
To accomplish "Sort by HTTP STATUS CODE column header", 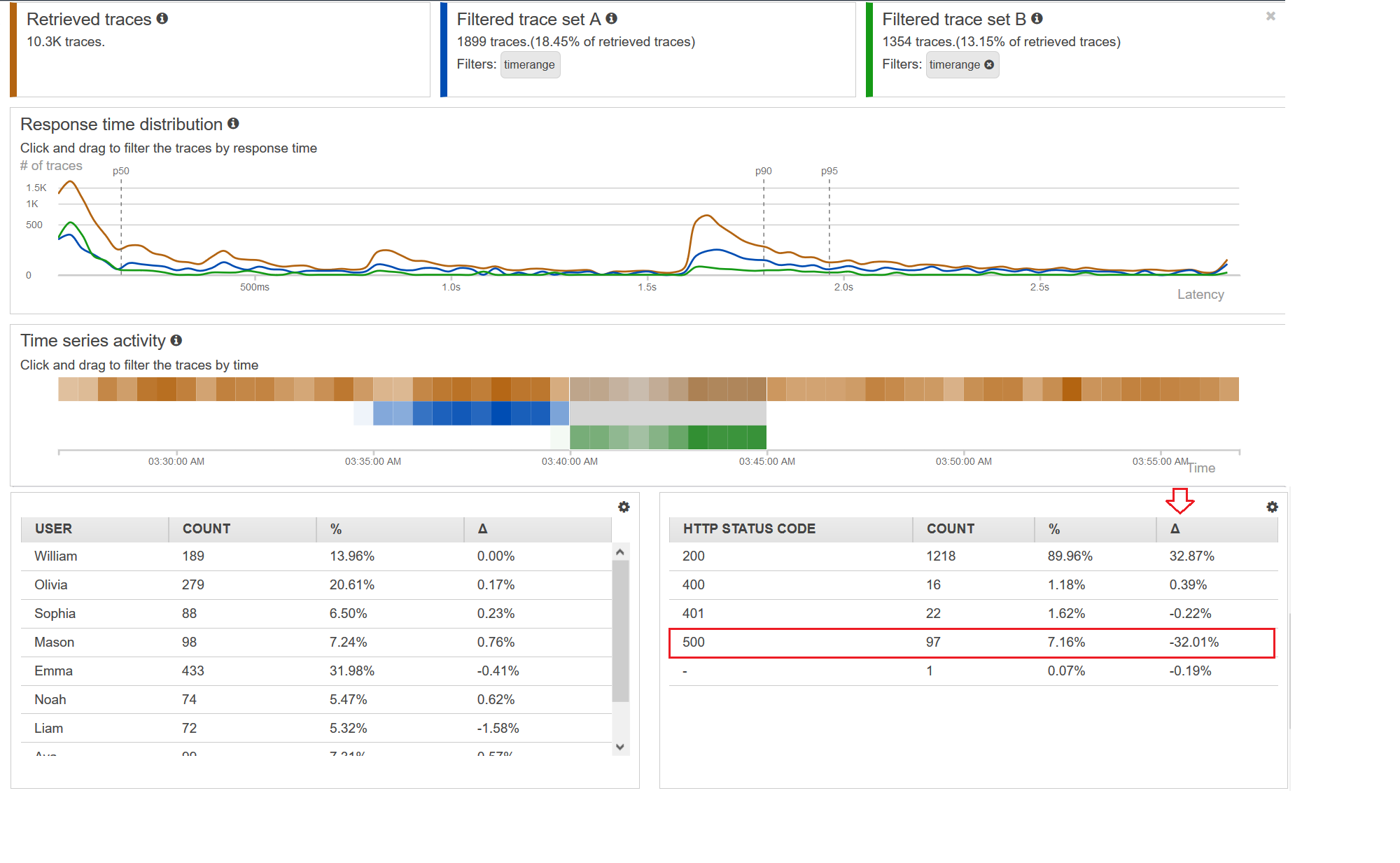I will click(749, 528).
